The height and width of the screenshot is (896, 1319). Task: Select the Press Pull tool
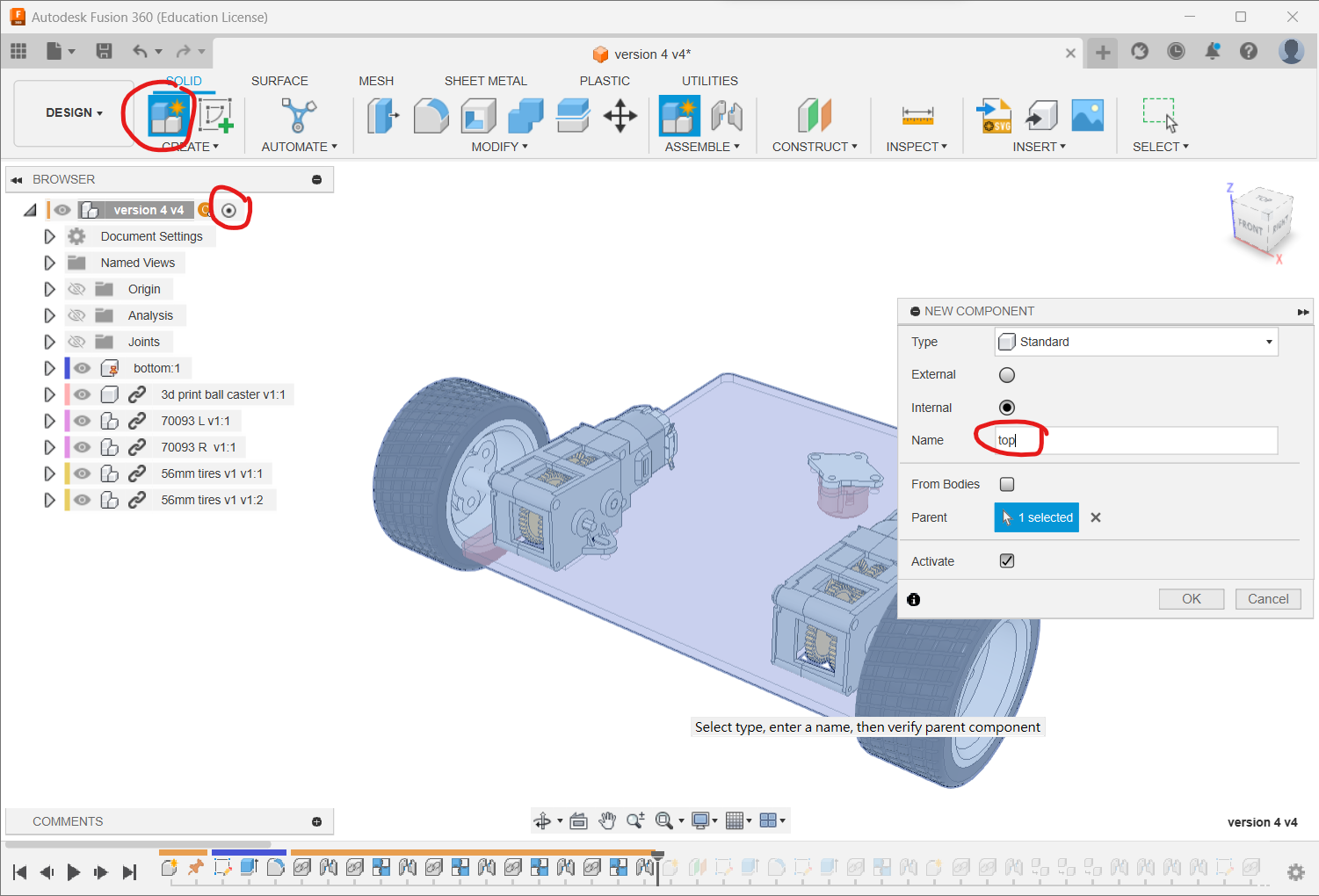click(382, 116)
